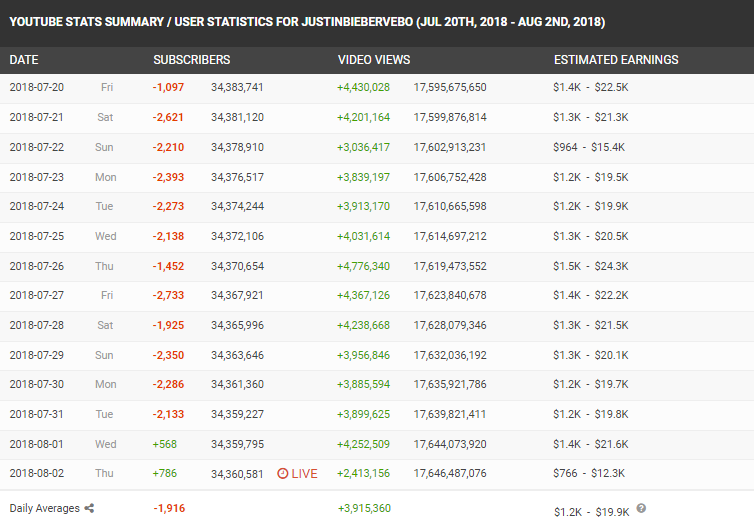Click the 2018-07-20 date row
The height and width of the screenshot is (521, 754).
(x=377, y=88)
